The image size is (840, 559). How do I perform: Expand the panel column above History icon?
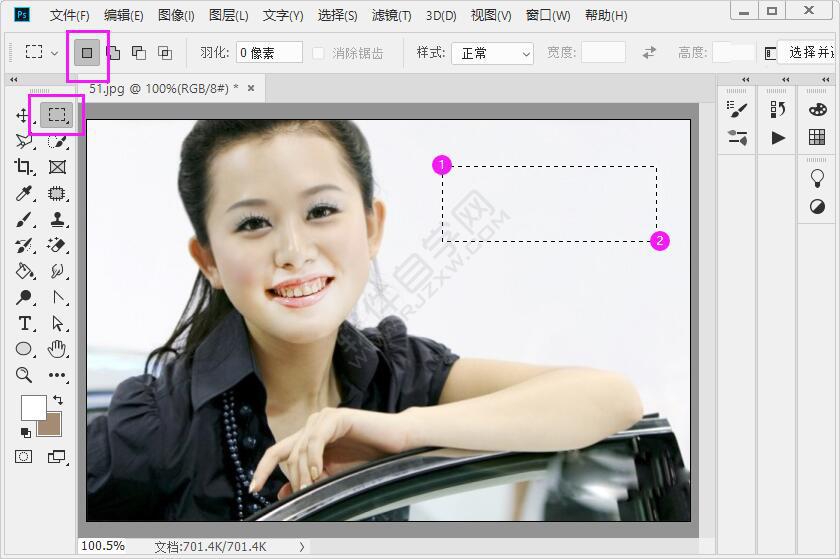click(x=785, y=80)
